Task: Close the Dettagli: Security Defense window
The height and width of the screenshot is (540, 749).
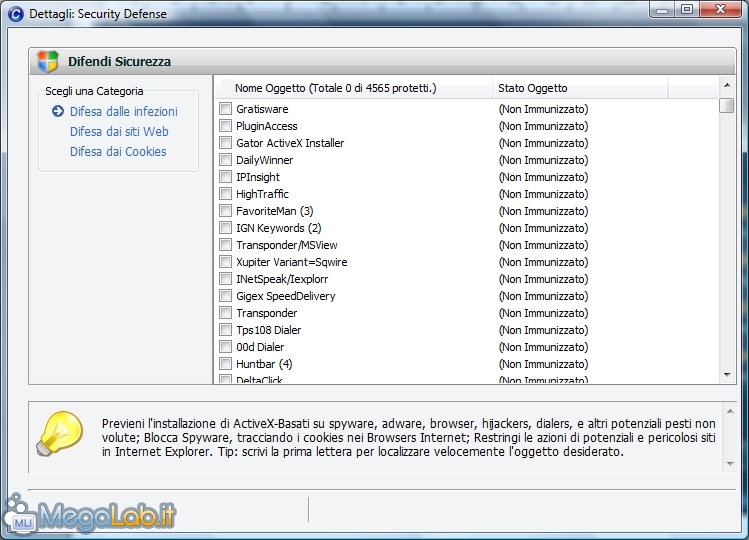Action: pyautogui.click(x=721, y=10)
